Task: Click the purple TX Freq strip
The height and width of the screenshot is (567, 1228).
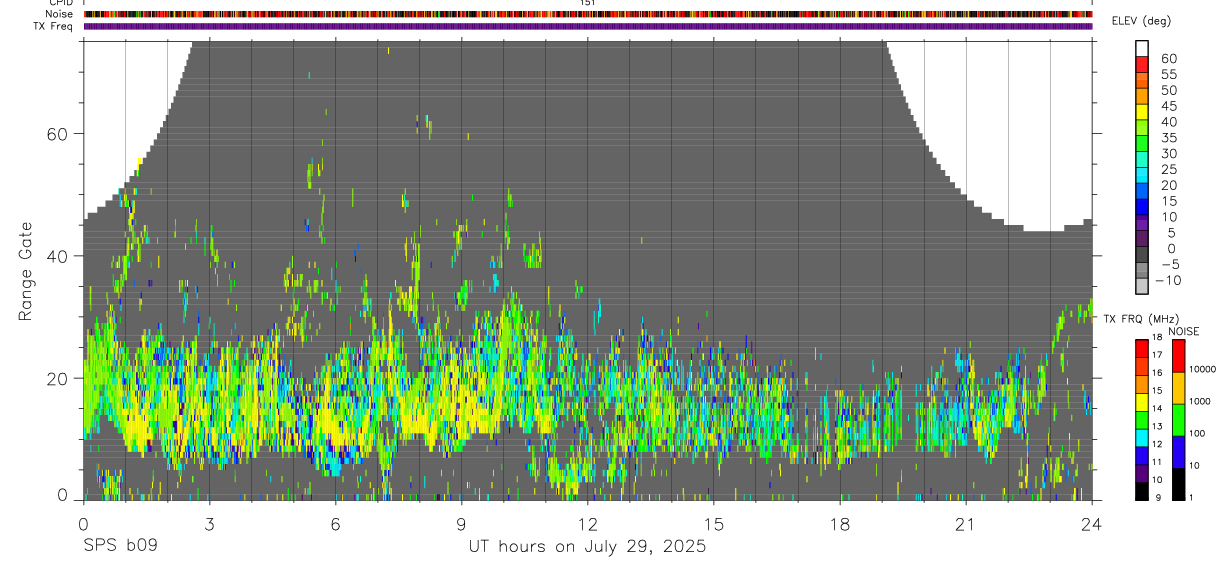Action: (x=588, y=26)
